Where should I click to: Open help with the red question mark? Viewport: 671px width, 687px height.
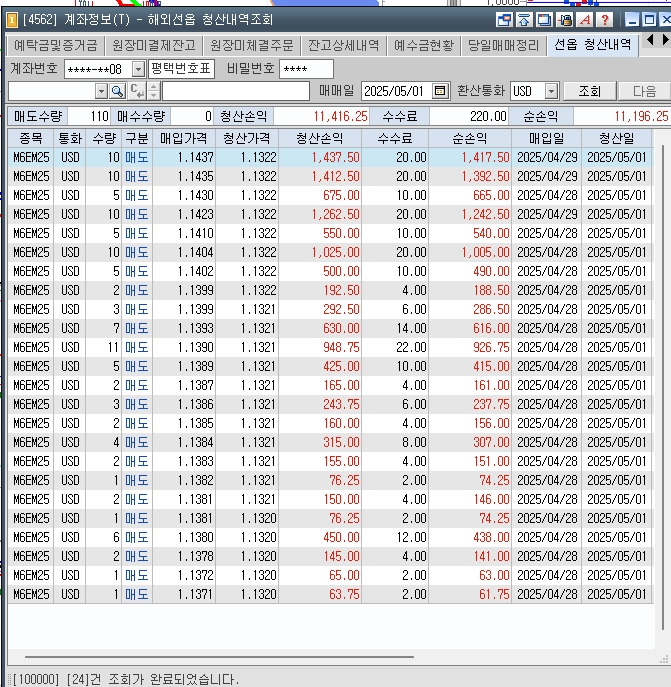(x=605, y=20)
